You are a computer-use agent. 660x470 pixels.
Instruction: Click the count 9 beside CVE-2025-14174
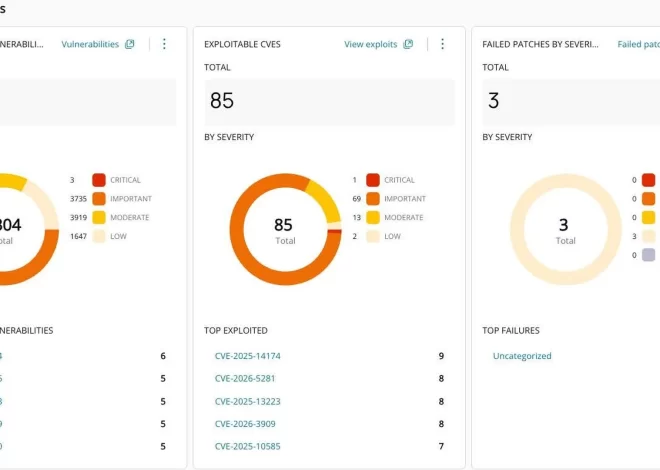(441, 356)
